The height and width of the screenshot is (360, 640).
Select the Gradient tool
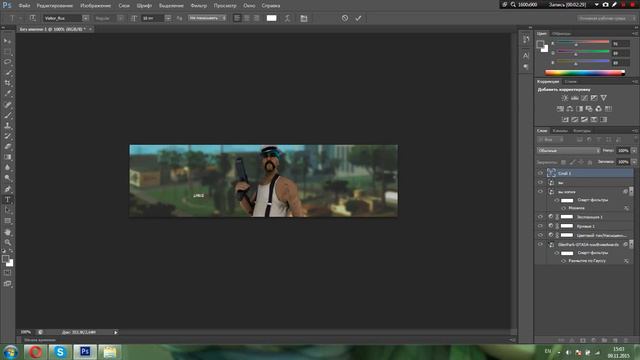(x=7, y=157)
